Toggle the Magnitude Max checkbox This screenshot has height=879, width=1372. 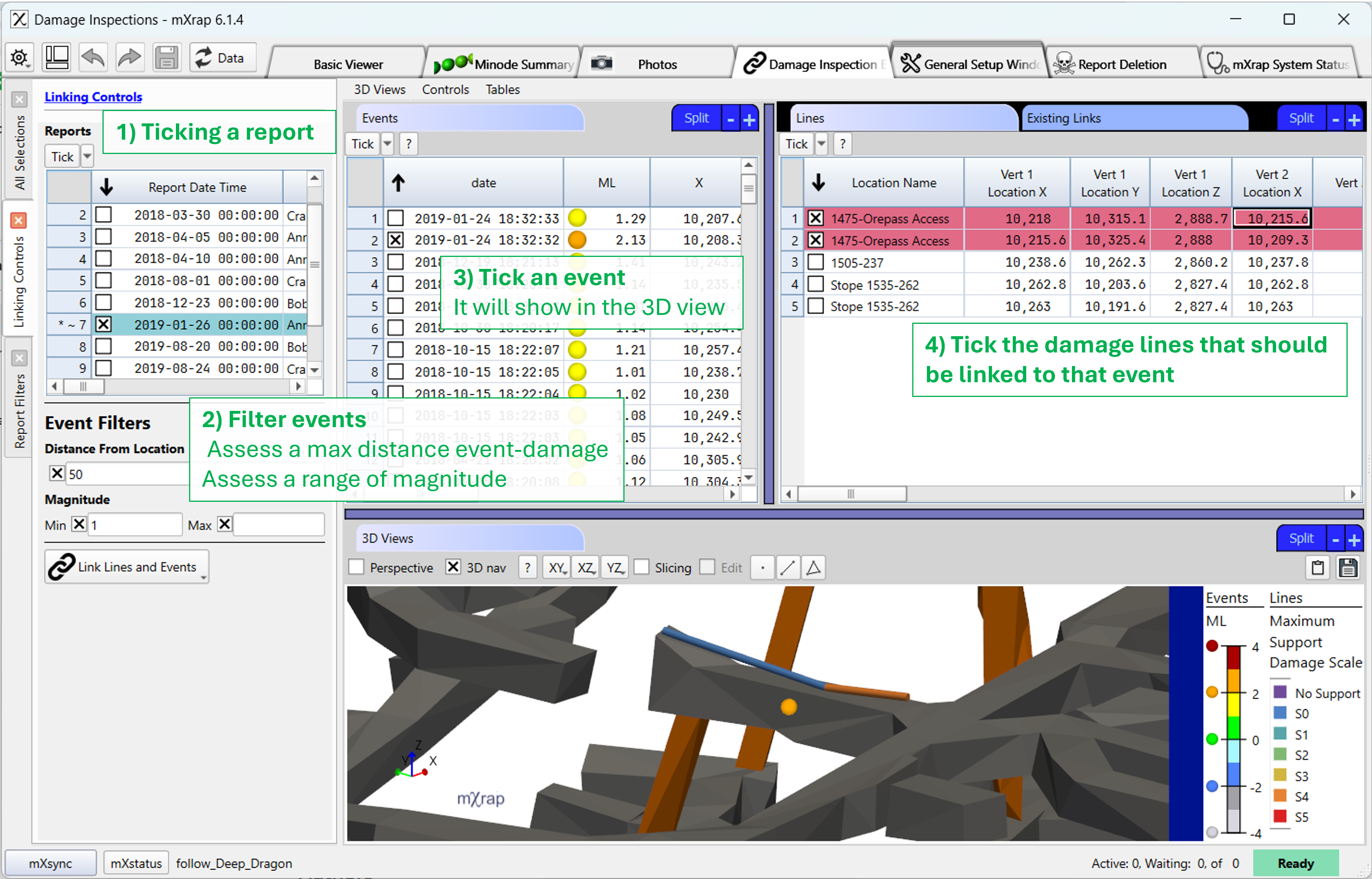(x=225, y=524)
